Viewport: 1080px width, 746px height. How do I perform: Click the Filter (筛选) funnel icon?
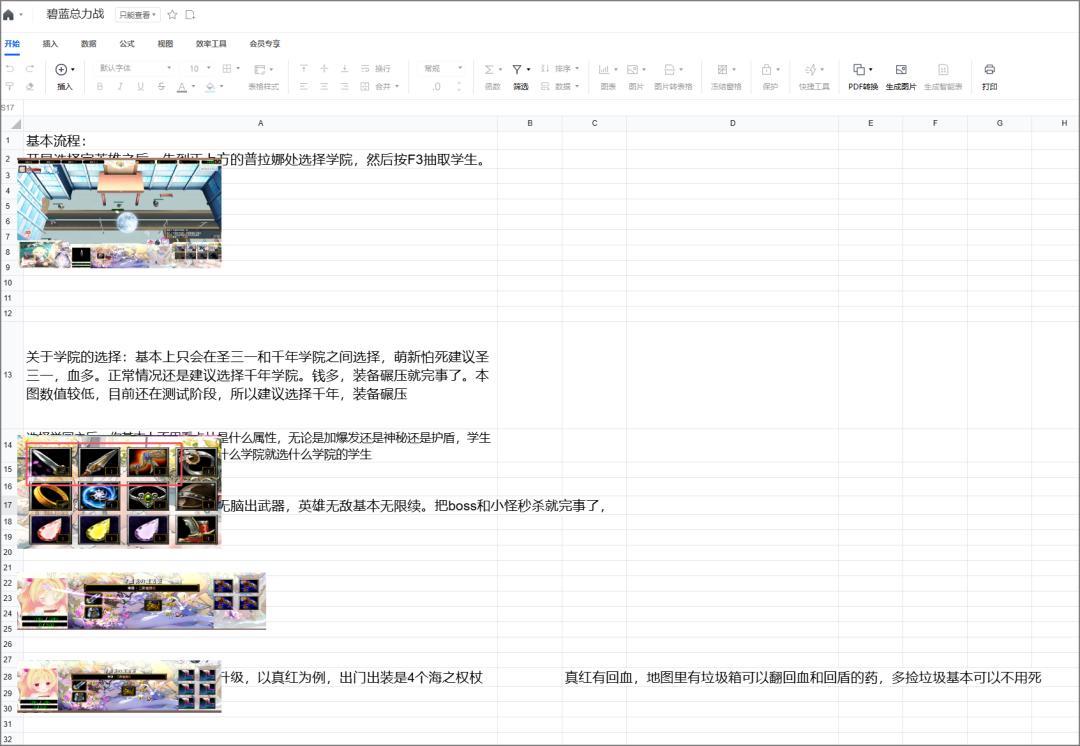[517, 70]
